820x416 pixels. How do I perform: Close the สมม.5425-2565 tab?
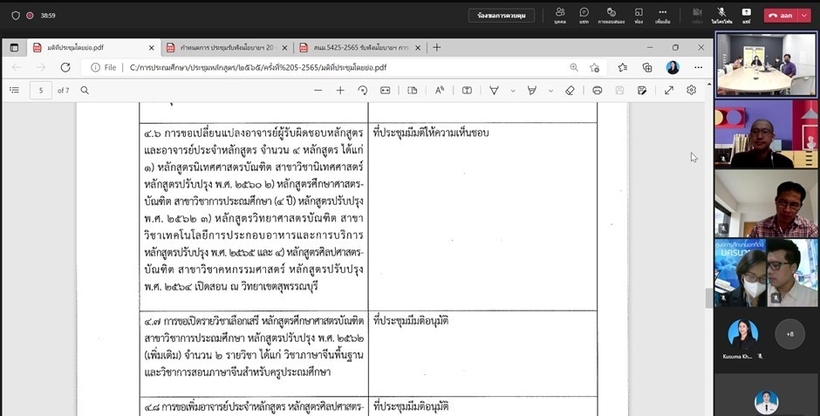417,48
